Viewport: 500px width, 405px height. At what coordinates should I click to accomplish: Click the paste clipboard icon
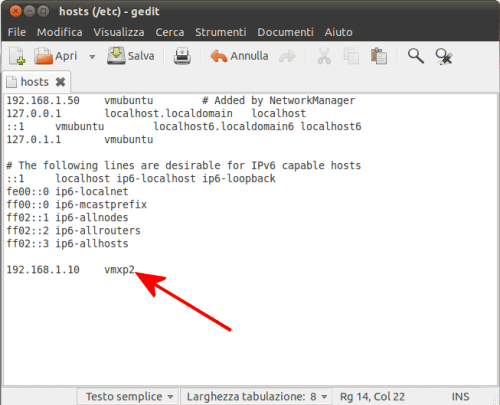tap(379, 56)
